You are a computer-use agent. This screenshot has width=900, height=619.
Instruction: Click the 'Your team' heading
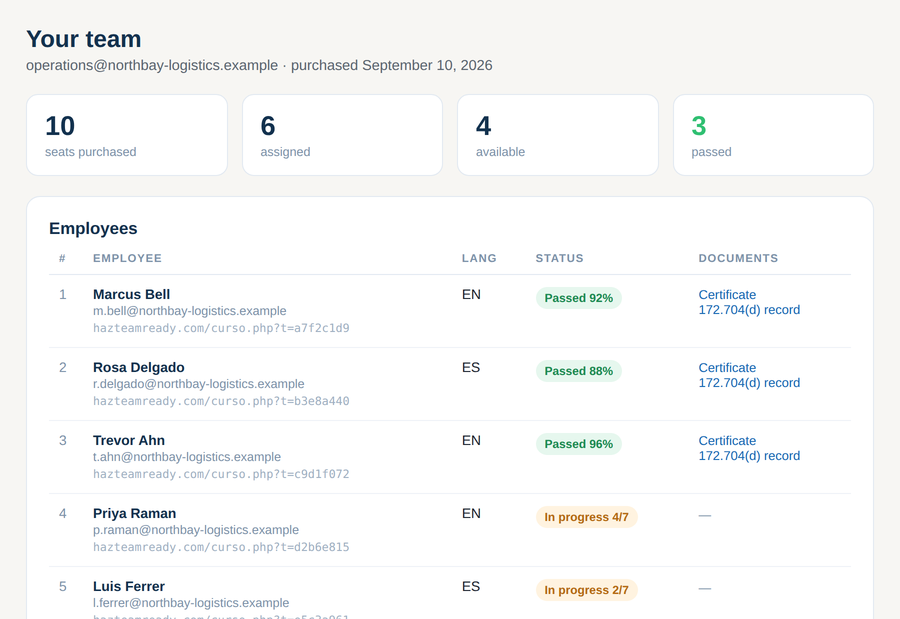point(84,39)
